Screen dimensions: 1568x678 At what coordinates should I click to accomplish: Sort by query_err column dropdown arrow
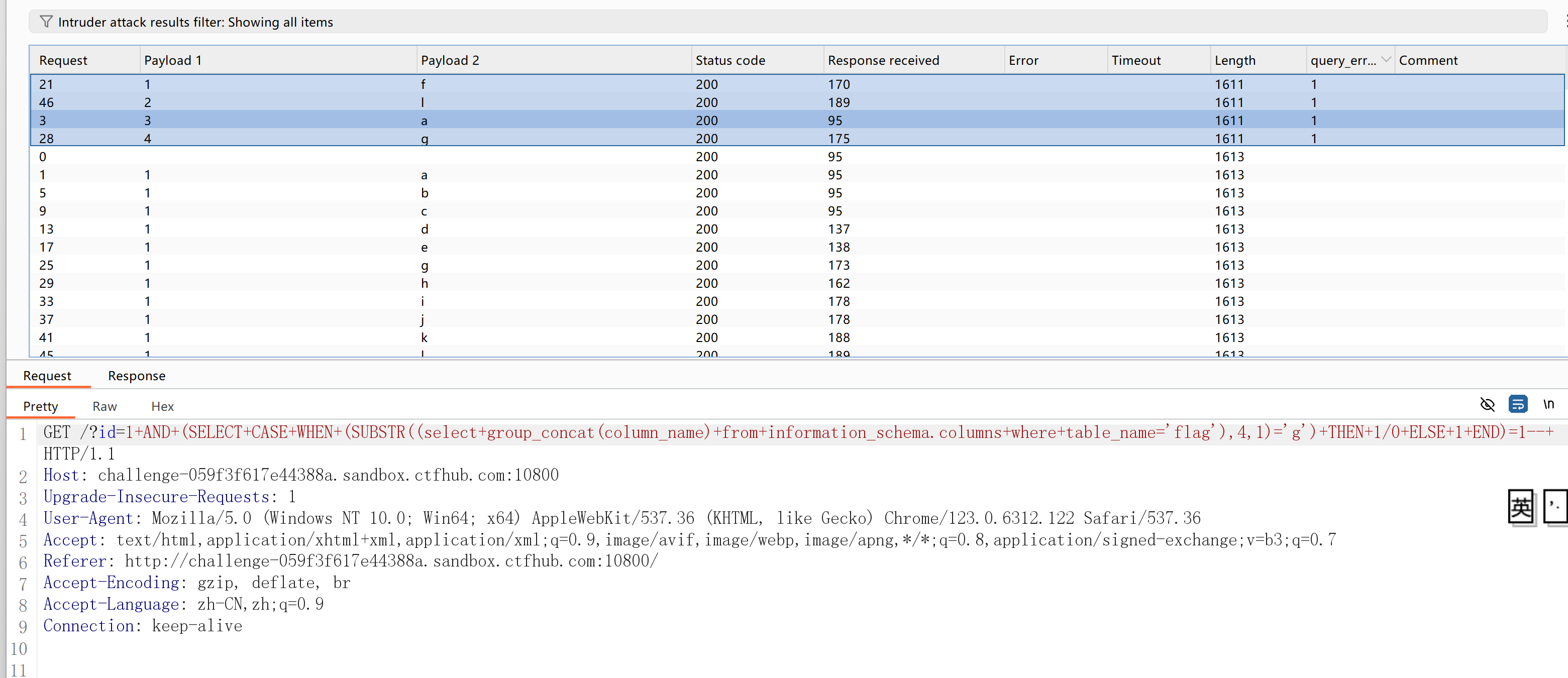click(x=1386, y=60)
